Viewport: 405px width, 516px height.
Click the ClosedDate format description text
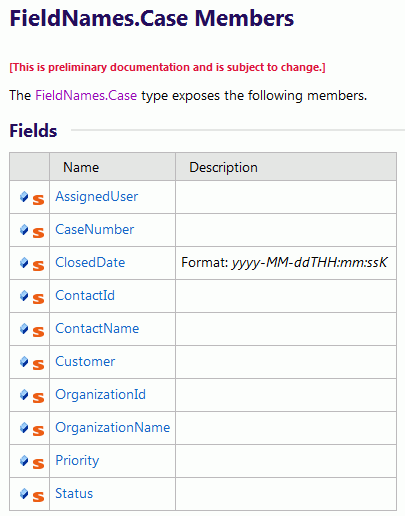[x=284, y=263]
